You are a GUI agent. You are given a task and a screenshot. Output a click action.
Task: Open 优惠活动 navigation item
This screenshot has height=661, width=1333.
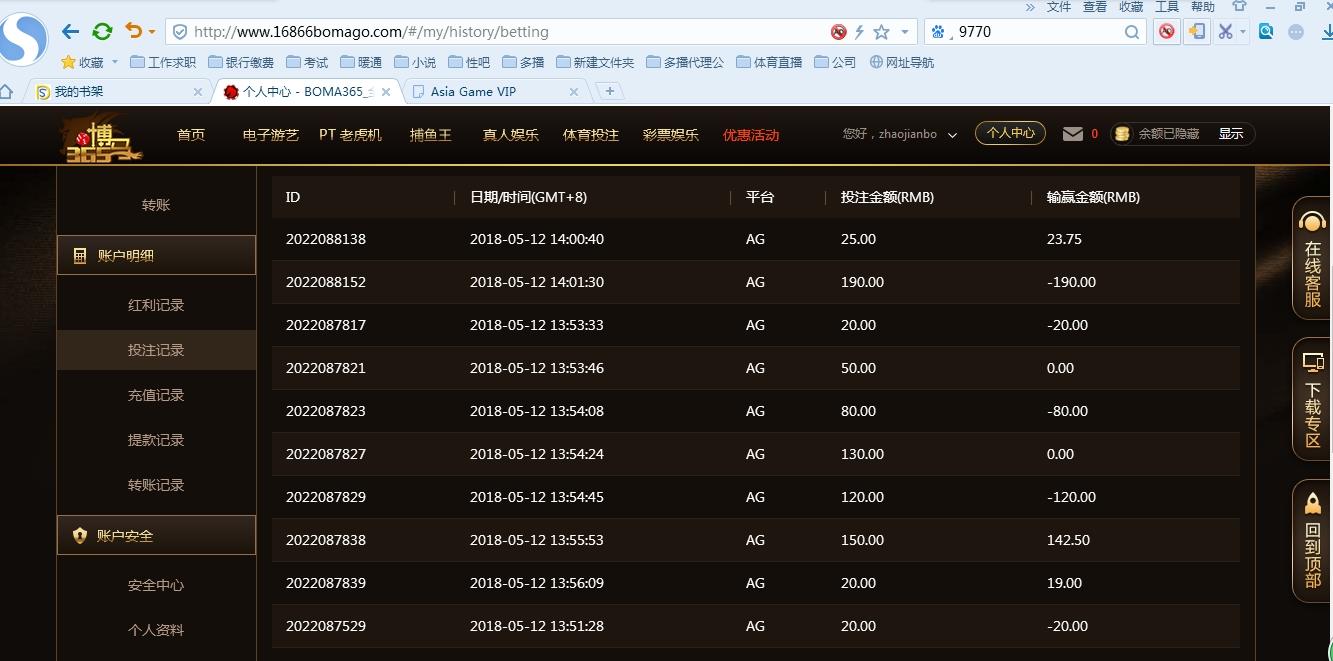click(x=751, y=135)
